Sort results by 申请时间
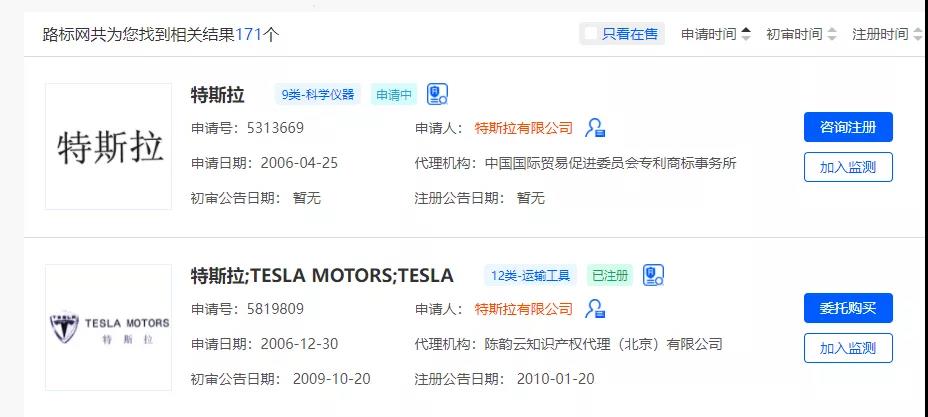Viewport: 928px width, 417px height. 716,34
